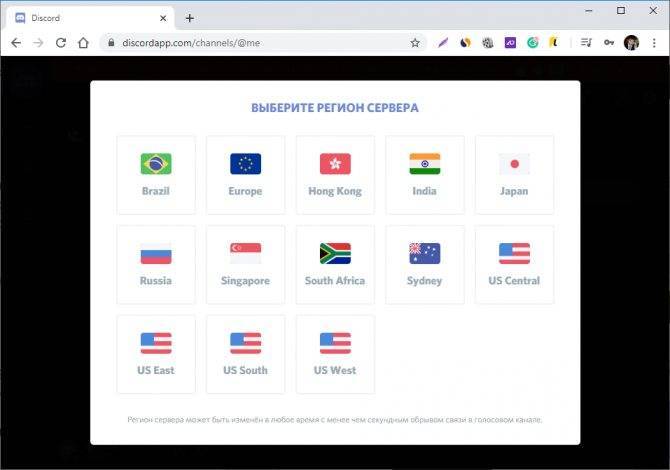Image resolution: width=670 pixels, height=470 pixels.
Task: Choose the US West region
Action: click(335, 354)
